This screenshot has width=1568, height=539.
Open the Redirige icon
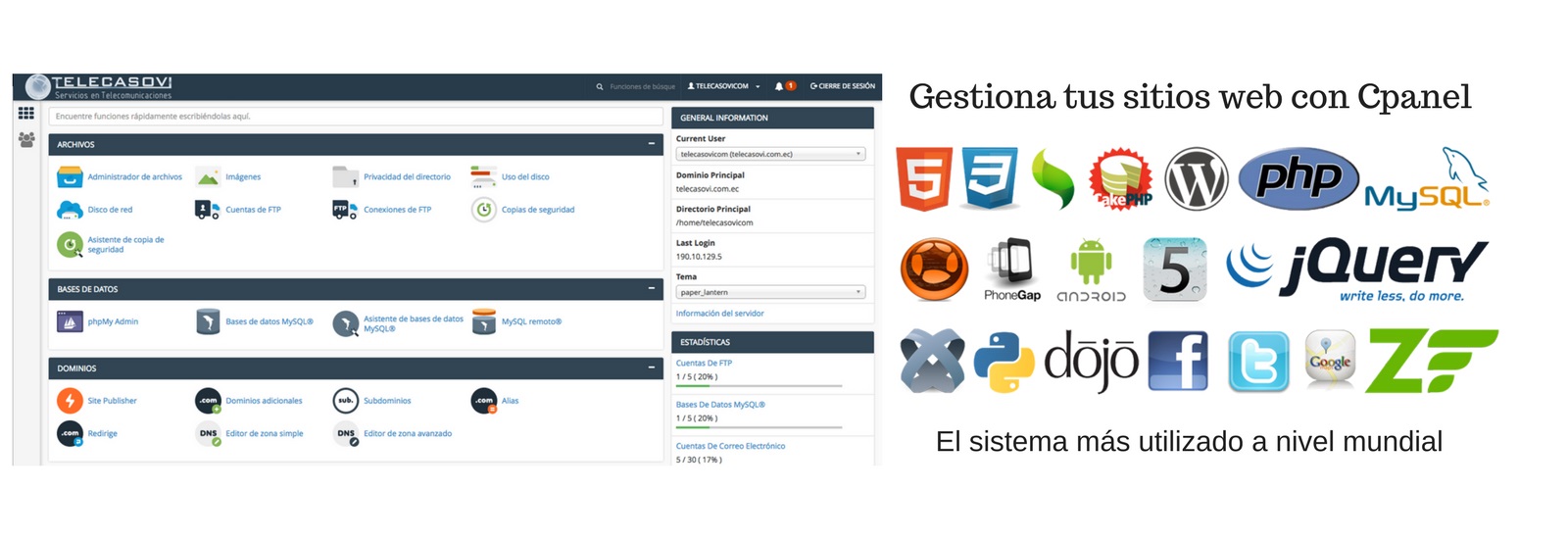pyautogui.click(x=70, y=433)
